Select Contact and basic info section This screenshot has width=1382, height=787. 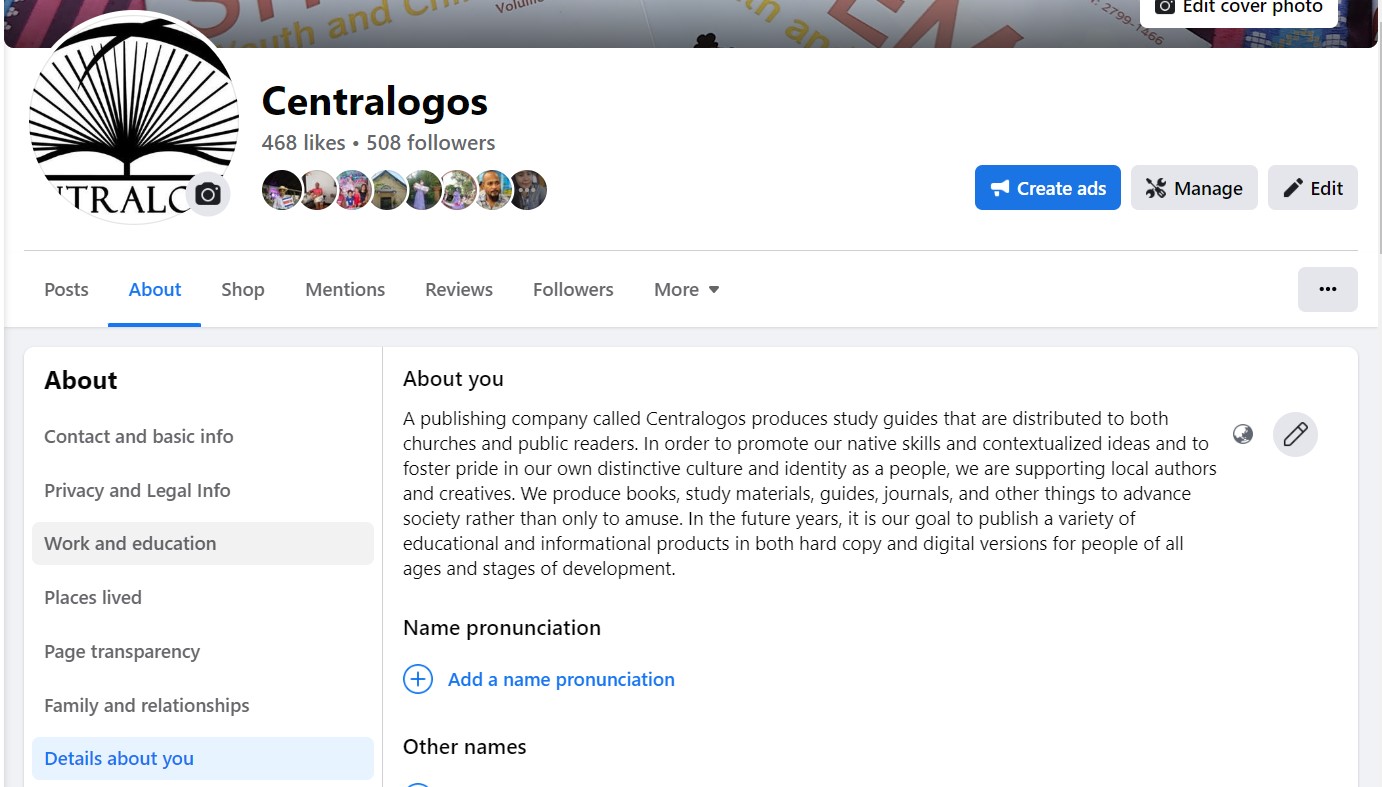139,437
